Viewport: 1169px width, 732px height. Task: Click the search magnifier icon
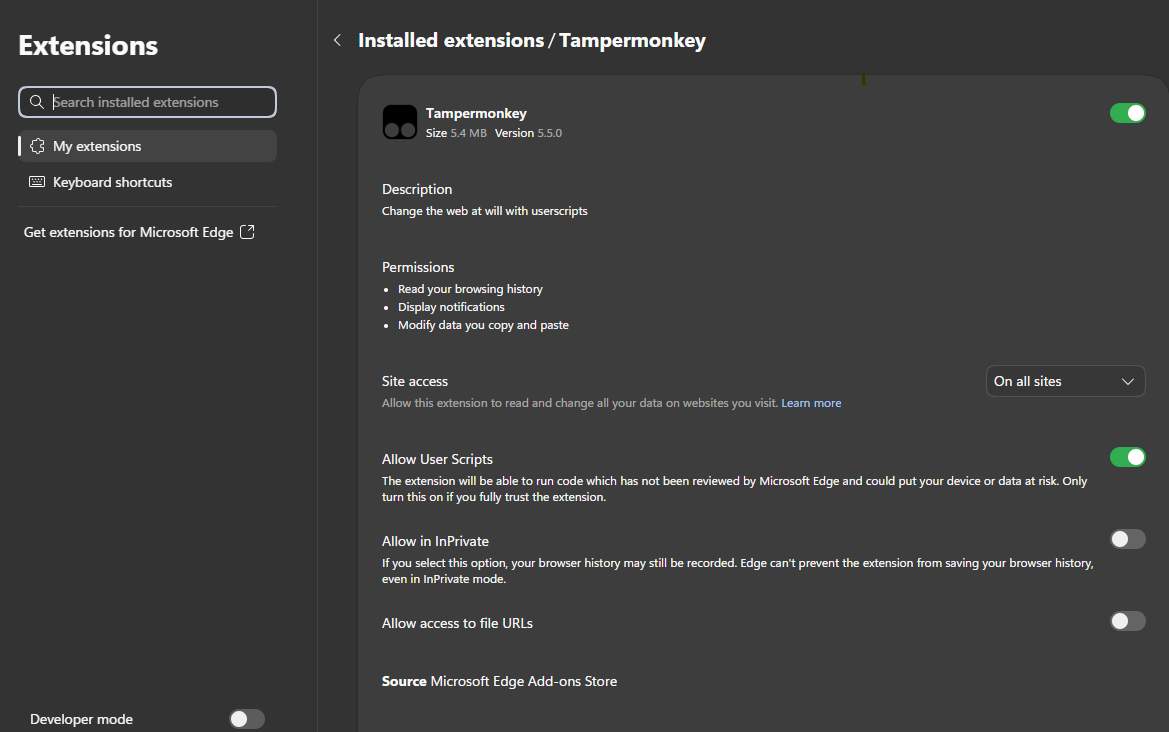[x=37, y=102]
